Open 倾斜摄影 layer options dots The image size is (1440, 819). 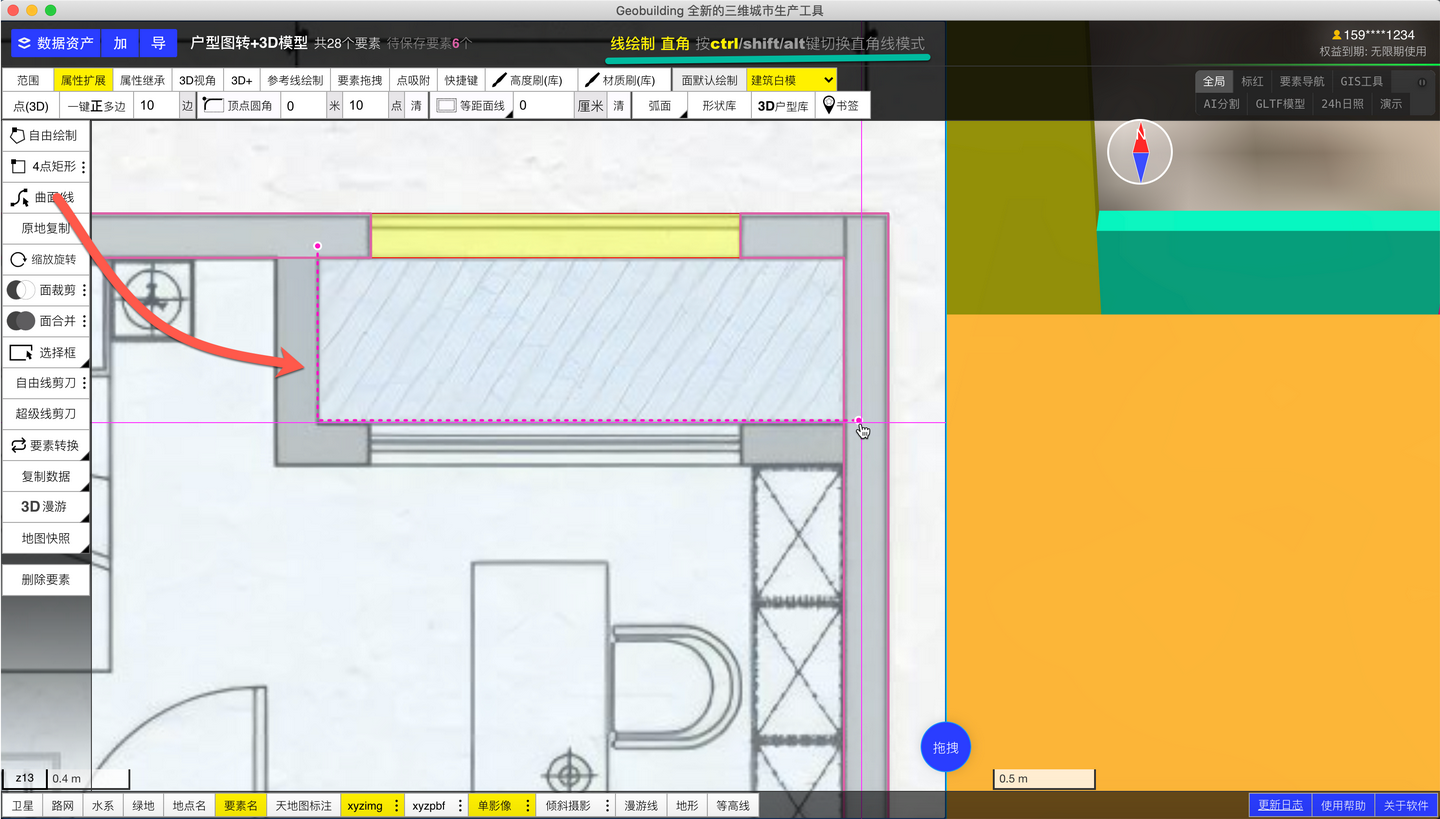[607, 805]
